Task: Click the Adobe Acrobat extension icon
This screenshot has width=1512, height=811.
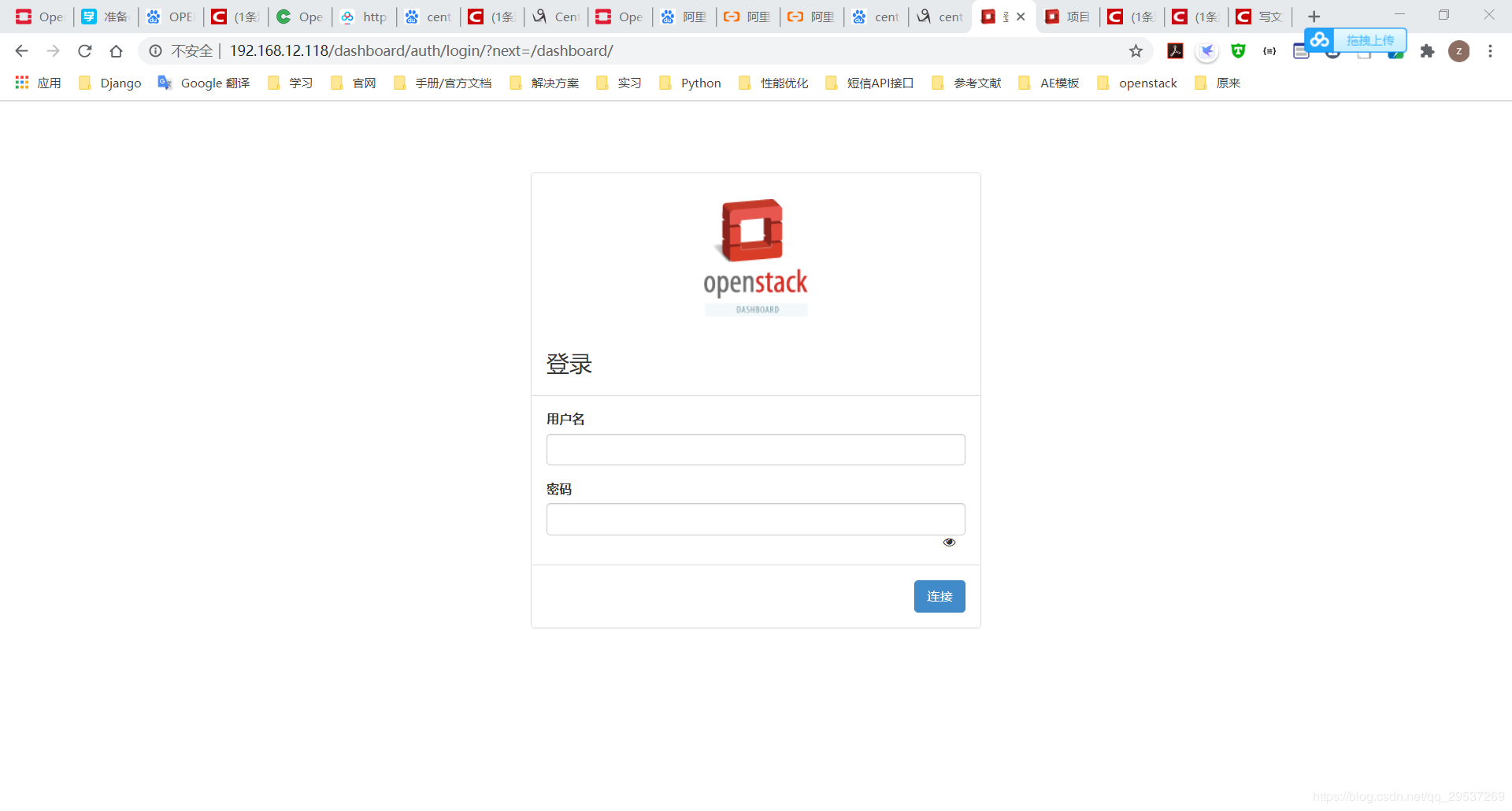Action: (1175, 50)
